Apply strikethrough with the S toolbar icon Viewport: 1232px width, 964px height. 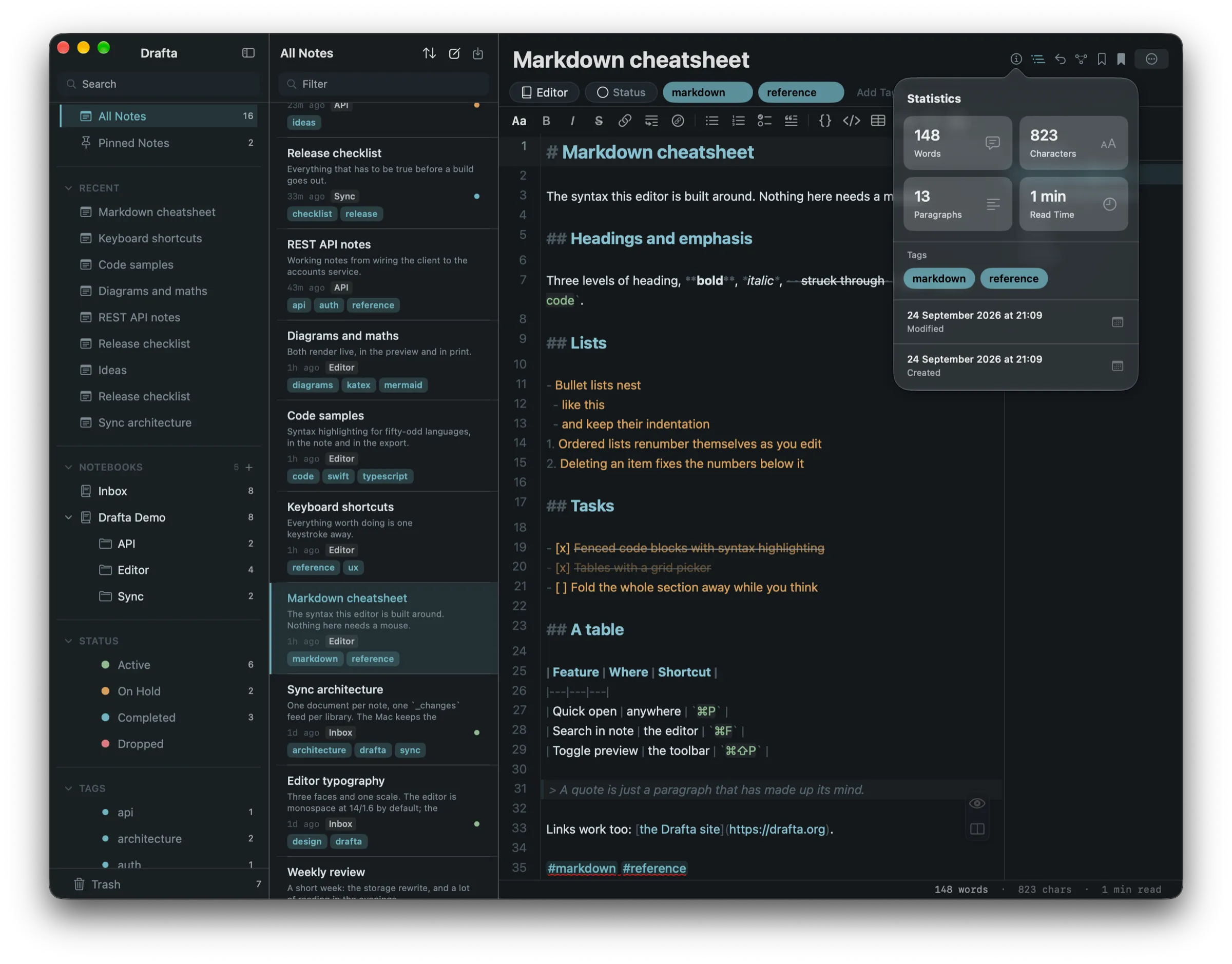tap(599, 121)
